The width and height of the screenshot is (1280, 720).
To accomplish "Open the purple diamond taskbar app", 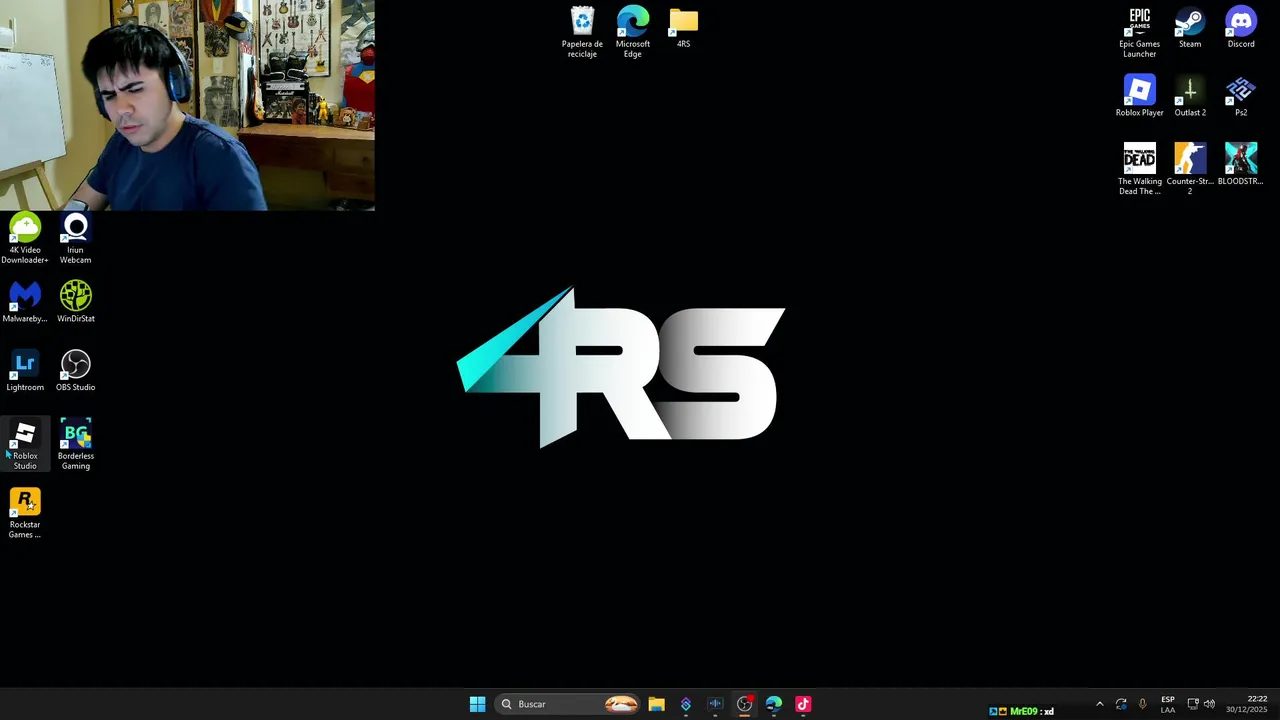I will tap(685, 704).
